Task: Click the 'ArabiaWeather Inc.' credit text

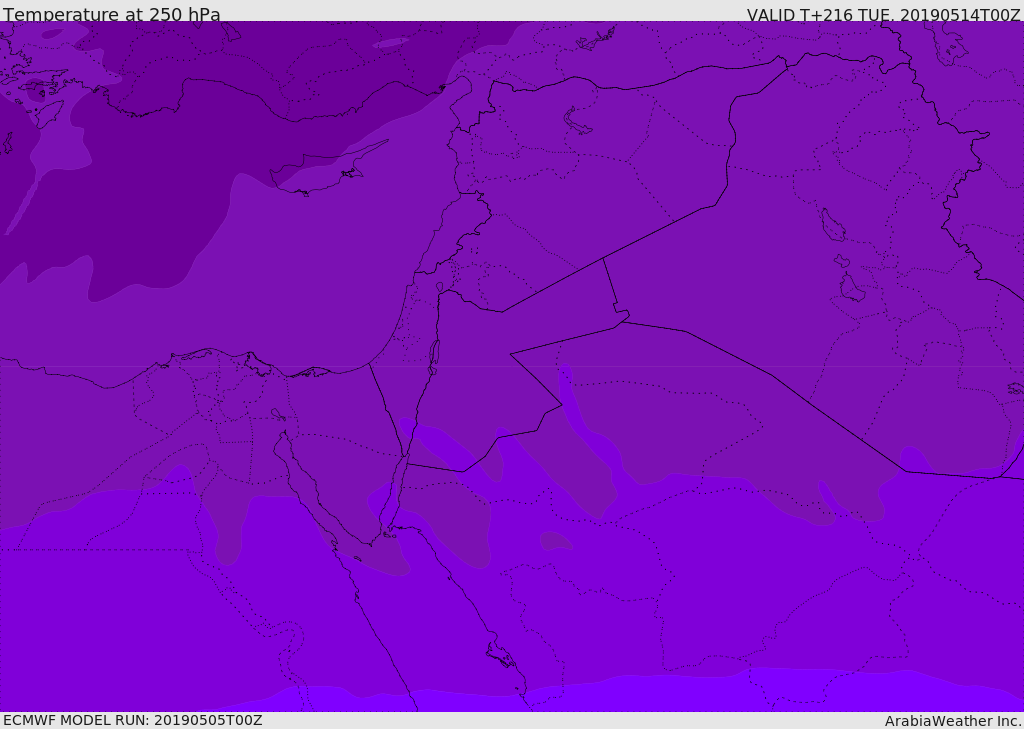Action: click(x=953, y=721)
